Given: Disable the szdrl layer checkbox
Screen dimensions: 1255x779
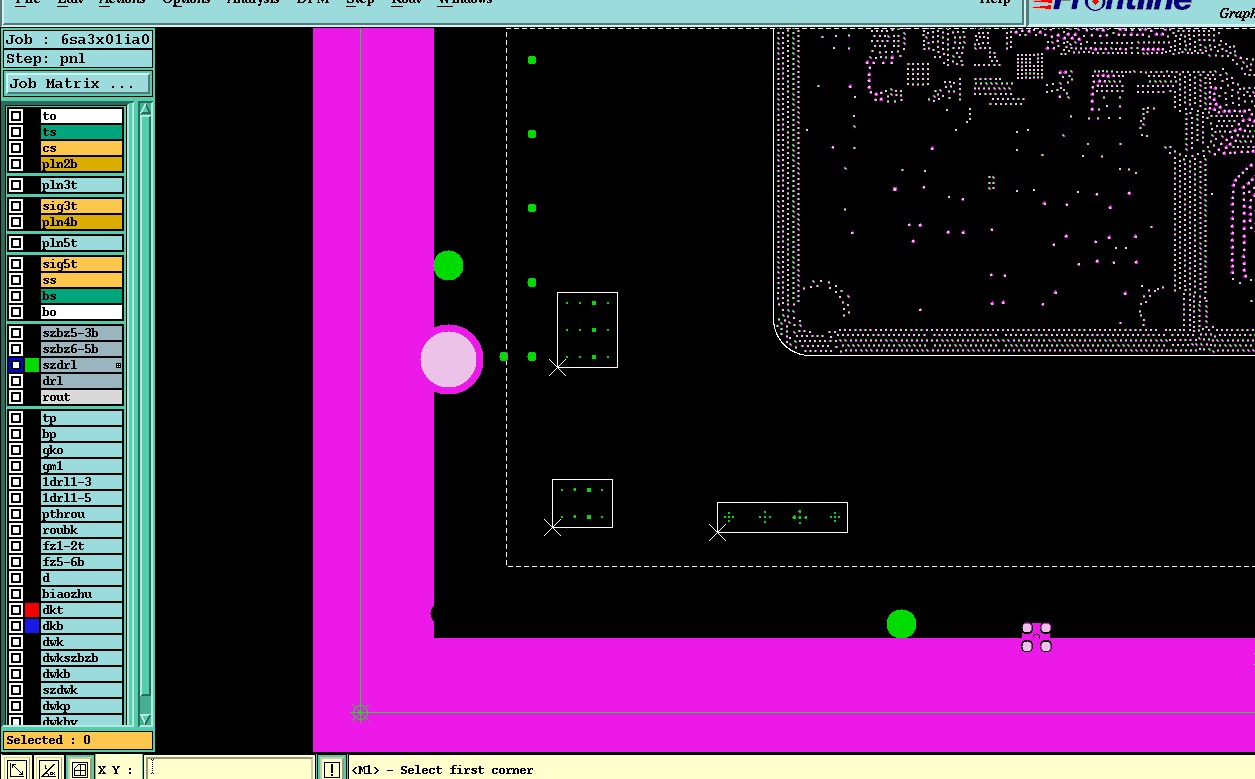Looking at the screenshot, I should pyautogui.click(x=16, y=365).
